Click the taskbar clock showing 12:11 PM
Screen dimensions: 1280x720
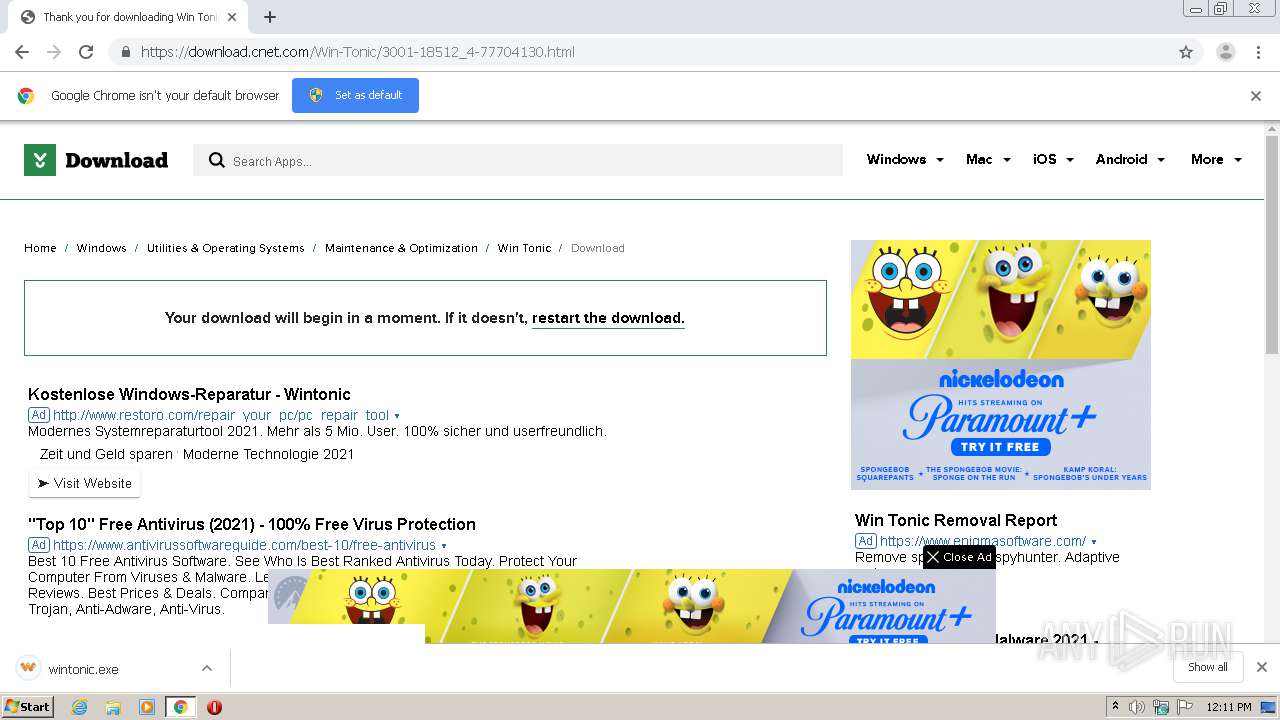[1229, 707]
